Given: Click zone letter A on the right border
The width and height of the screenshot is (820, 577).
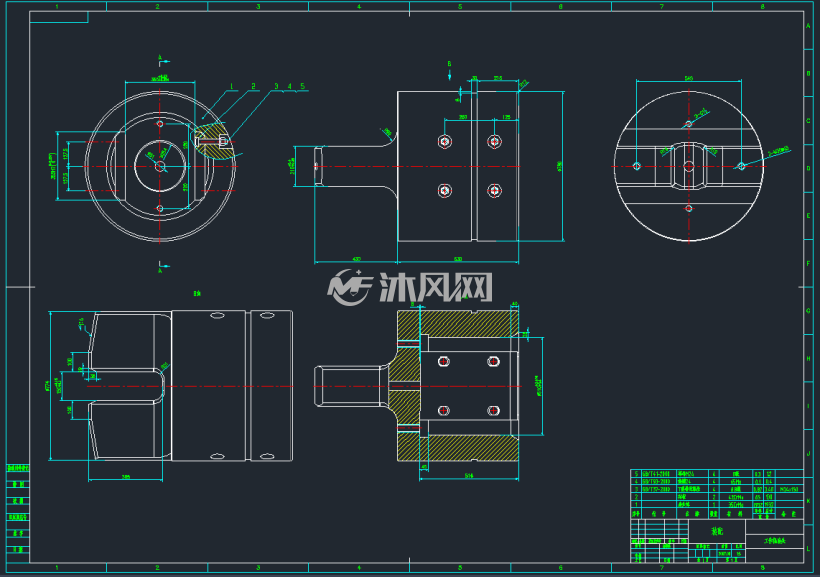Looking at the screenshot, I should coord(808,26).
